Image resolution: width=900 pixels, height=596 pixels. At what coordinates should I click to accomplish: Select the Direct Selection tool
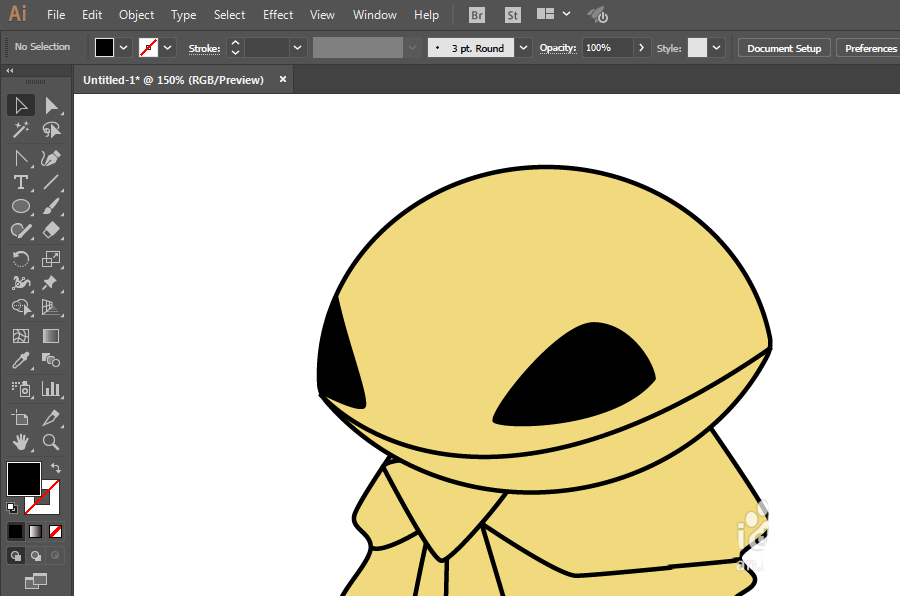pyautogui.click(x=51, y=105)
